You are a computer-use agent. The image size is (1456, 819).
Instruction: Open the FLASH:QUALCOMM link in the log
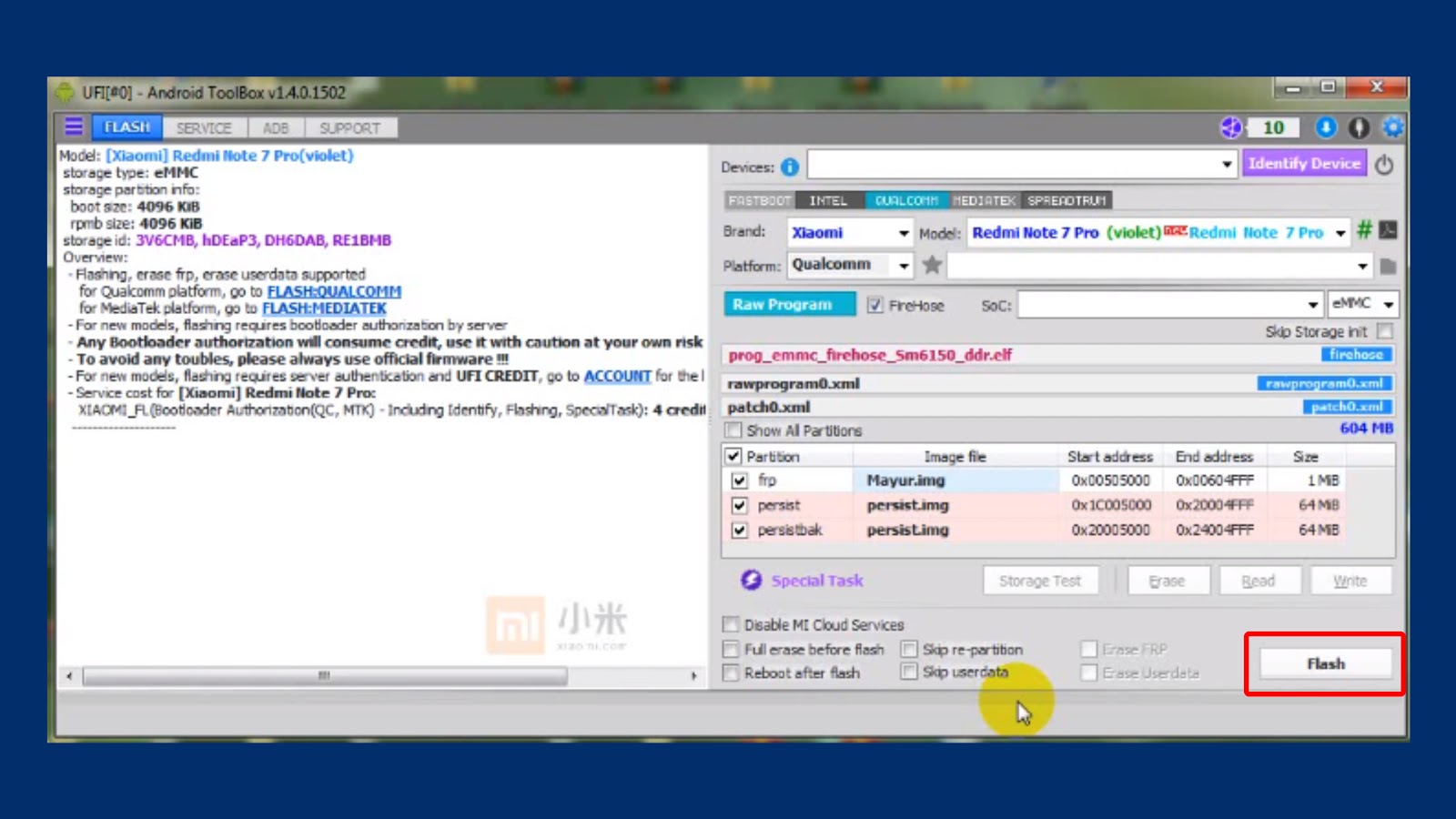coord(334,291)
